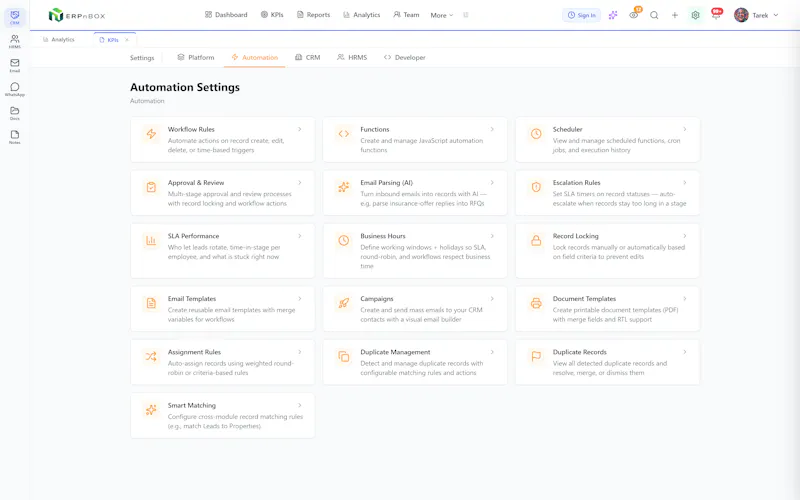Open Team in top navigation
This screenshot has width=800, height=500.
(406, 15)
